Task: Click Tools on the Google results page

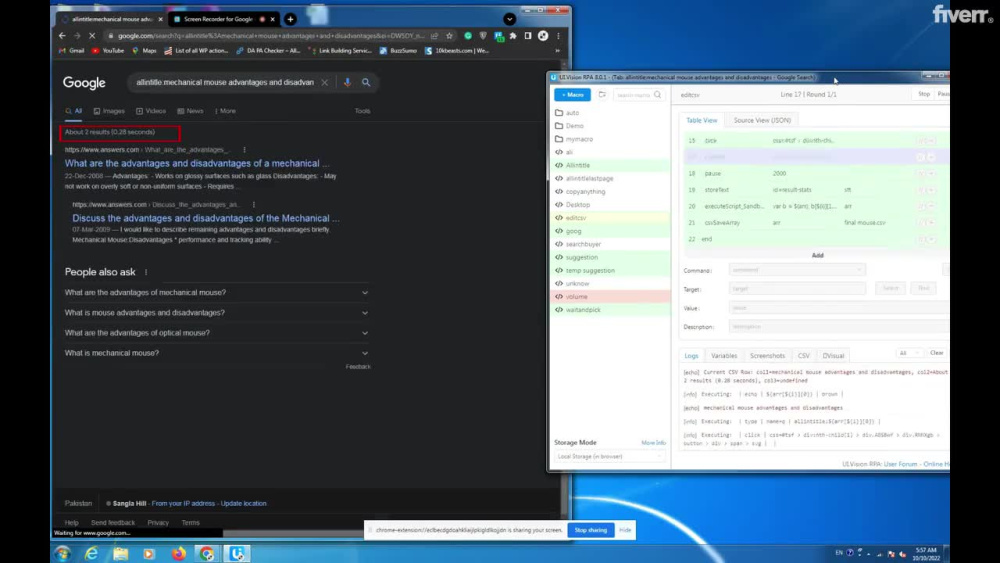Action: click(362, 111)
